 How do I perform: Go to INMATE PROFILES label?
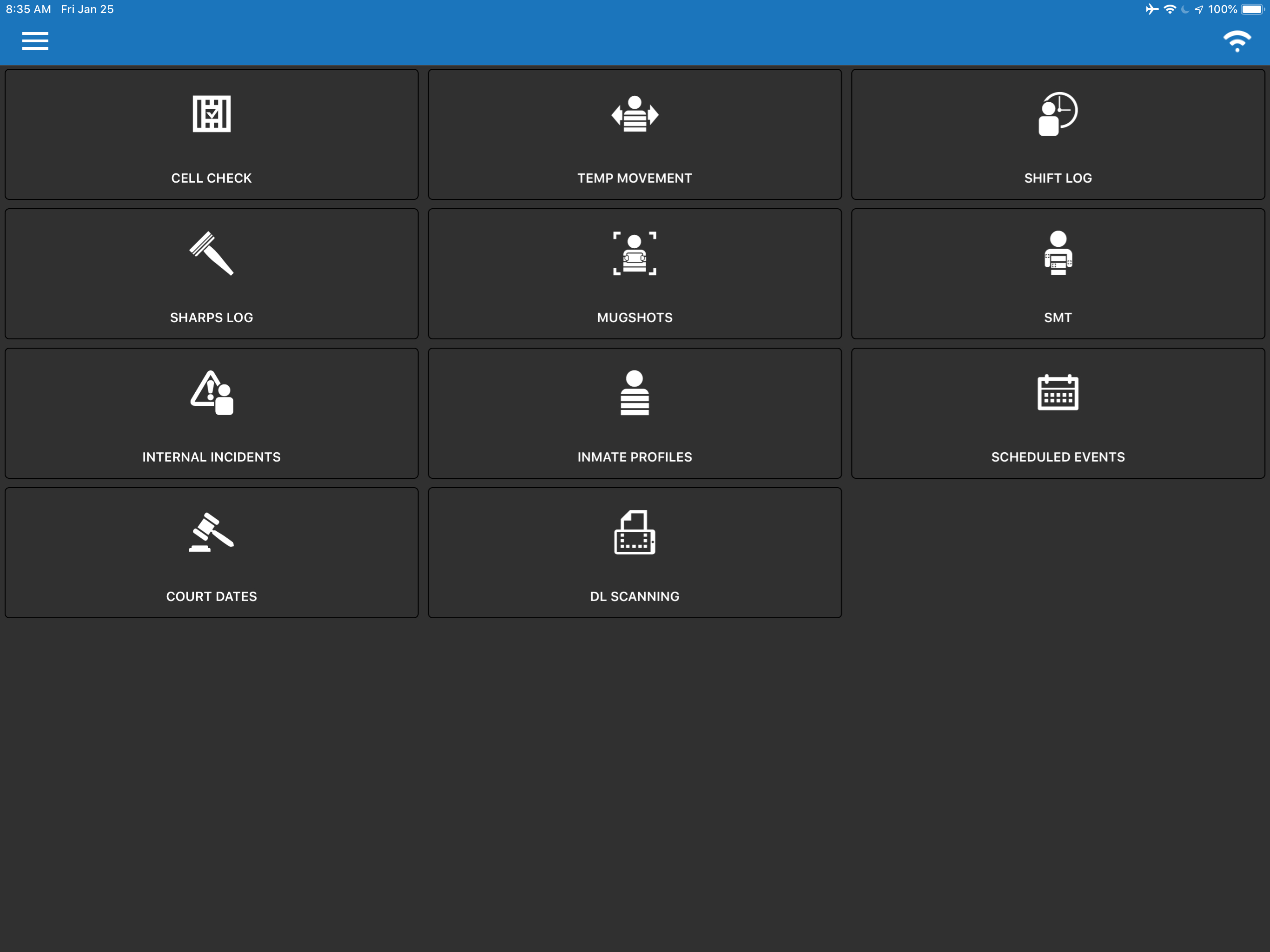635,457
